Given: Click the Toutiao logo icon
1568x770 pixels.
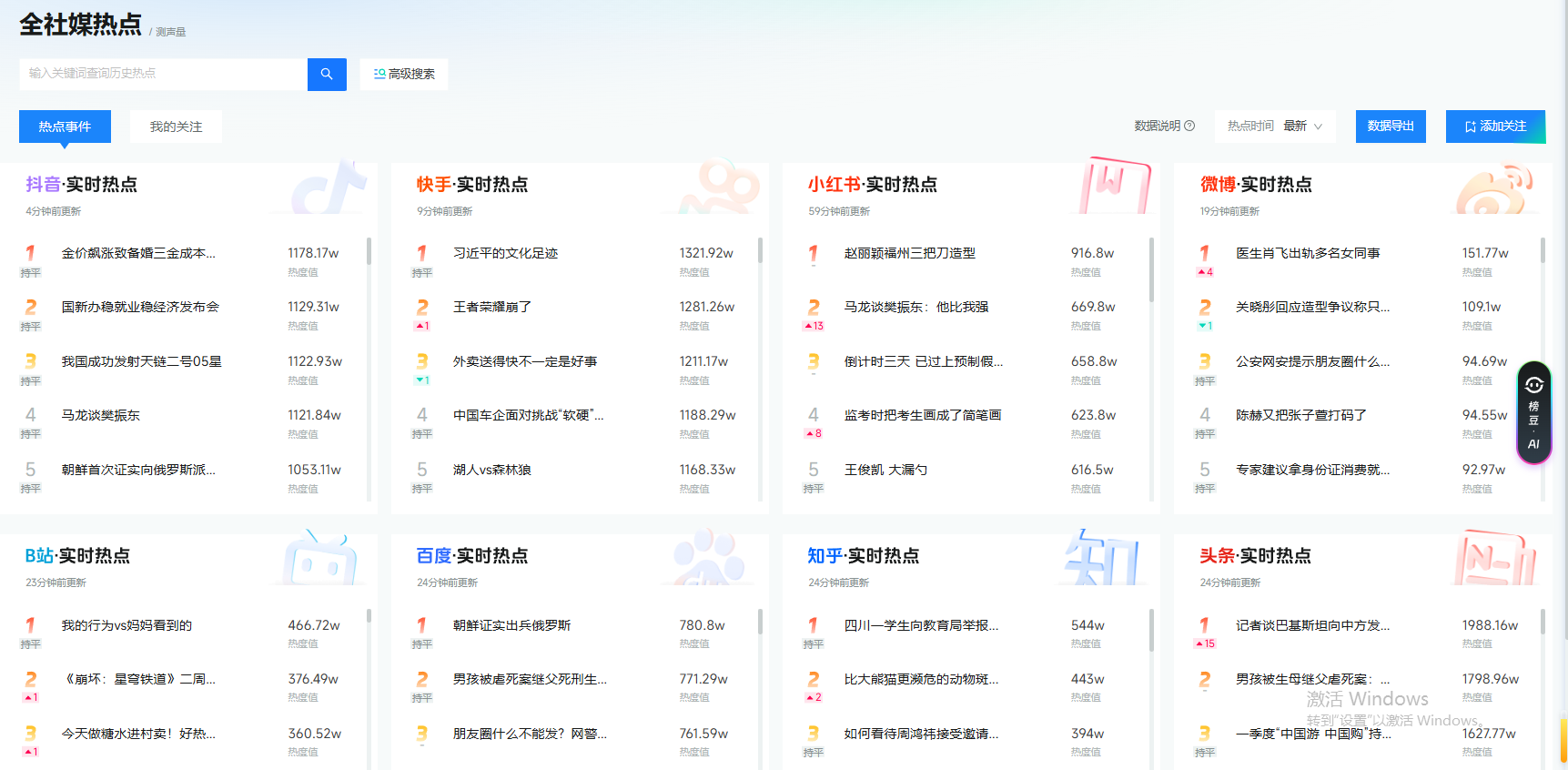Looking at the screenshot, I should tap(1495, 559).
